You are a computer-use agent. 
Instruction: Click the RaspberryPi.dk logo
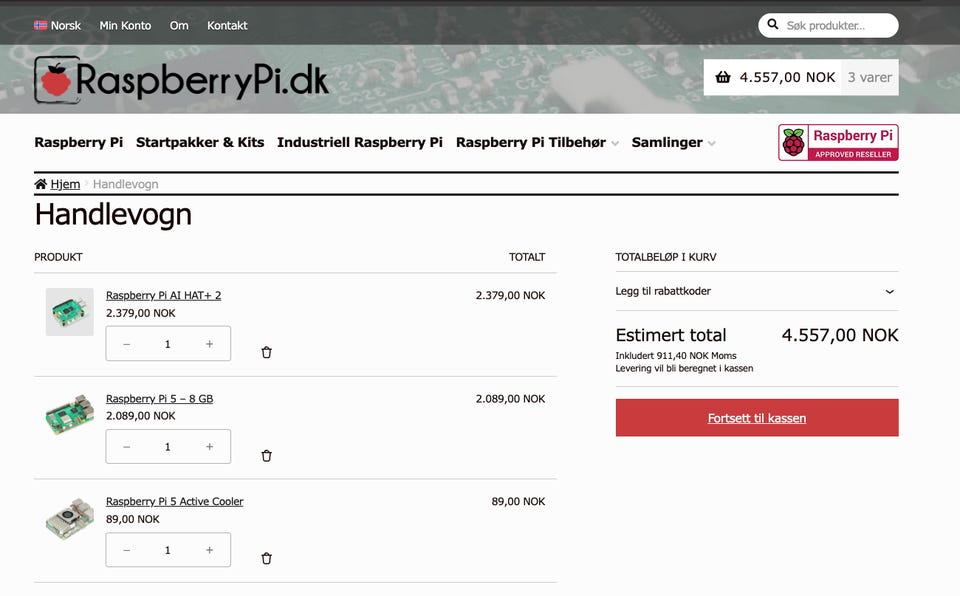(x=181, y=80)
